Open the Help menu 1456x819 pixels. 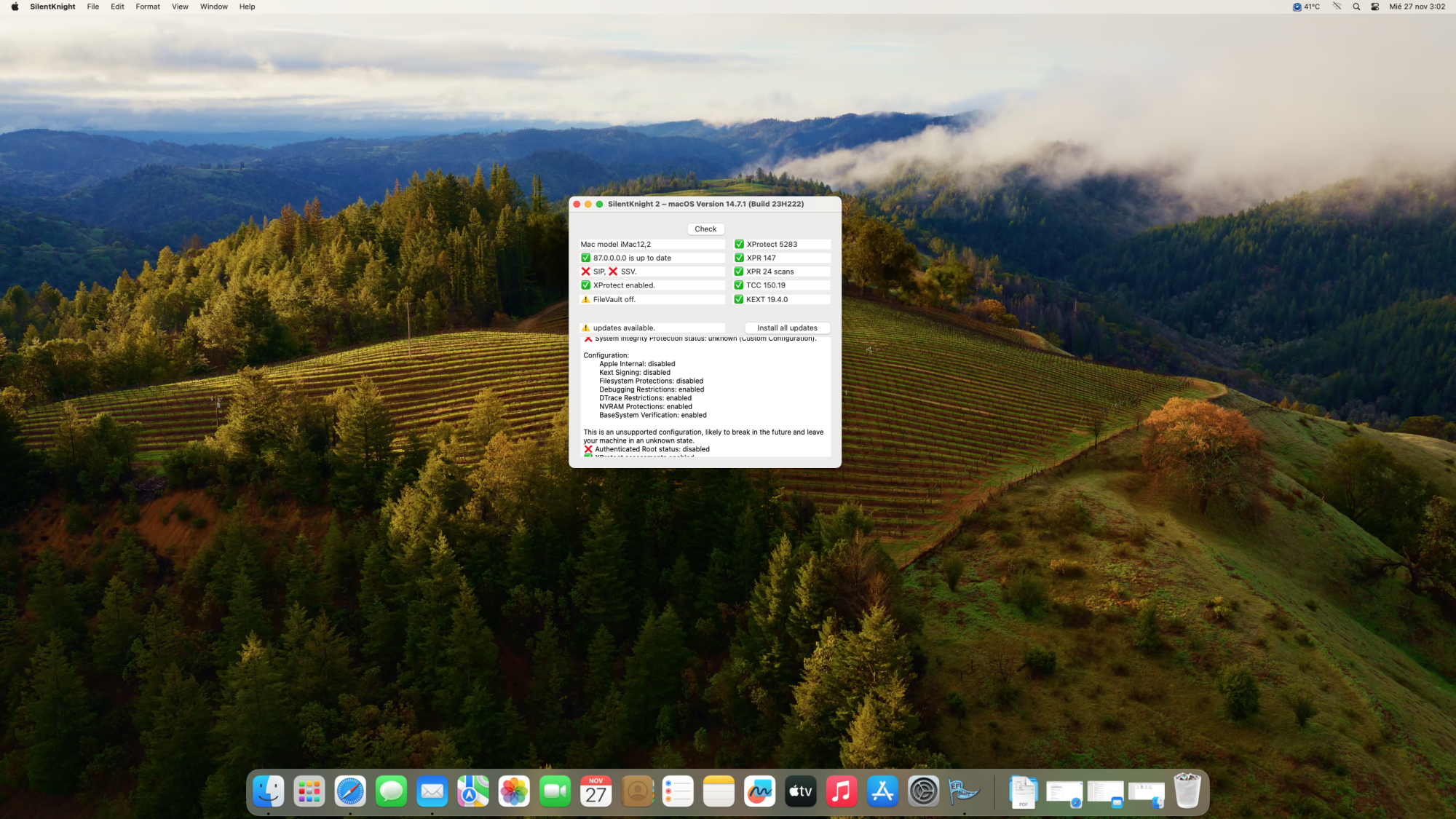(x=247, y=7)
